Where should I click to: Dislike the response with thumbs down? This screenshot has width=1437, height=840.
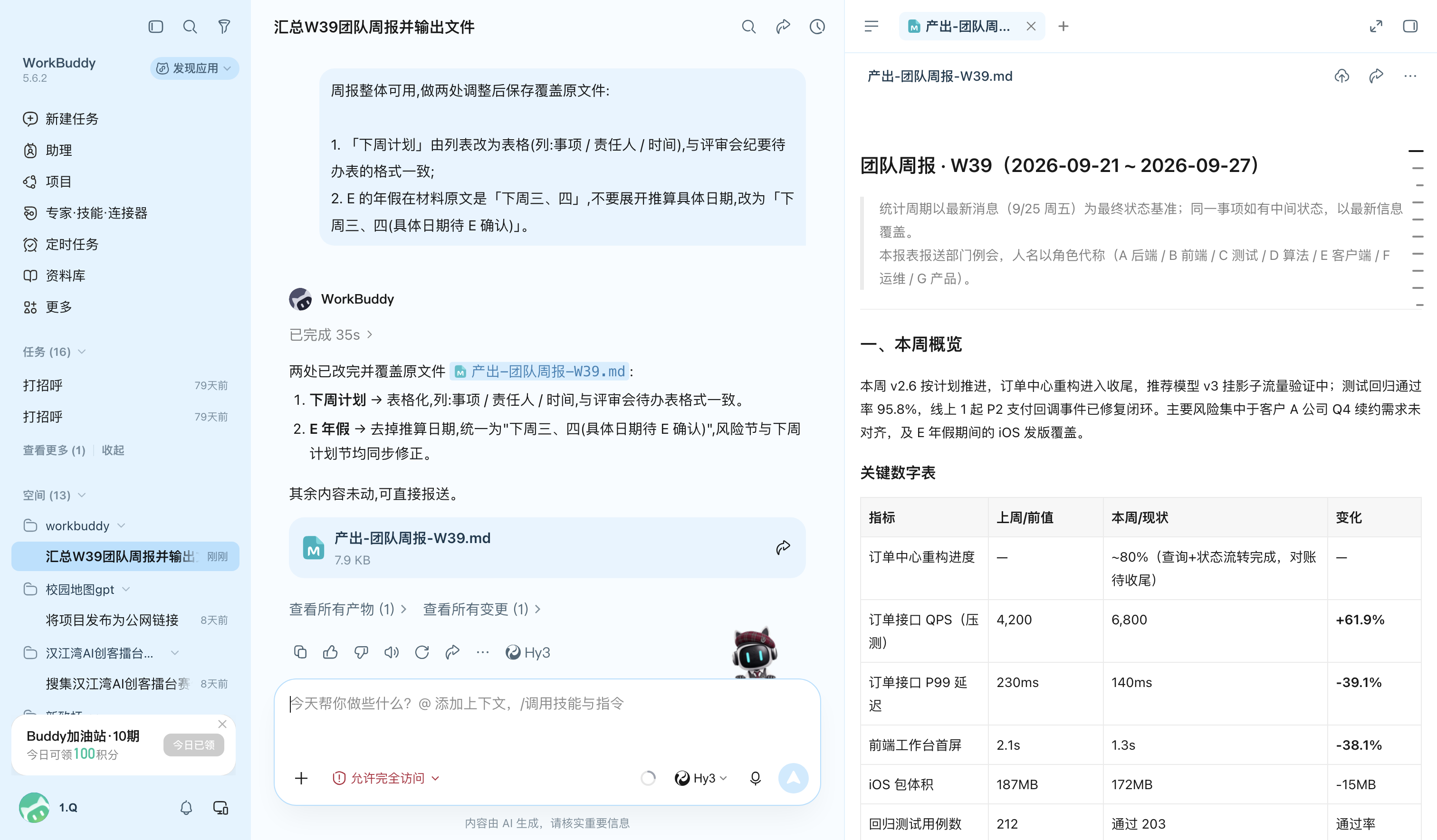tap(361, 652)
